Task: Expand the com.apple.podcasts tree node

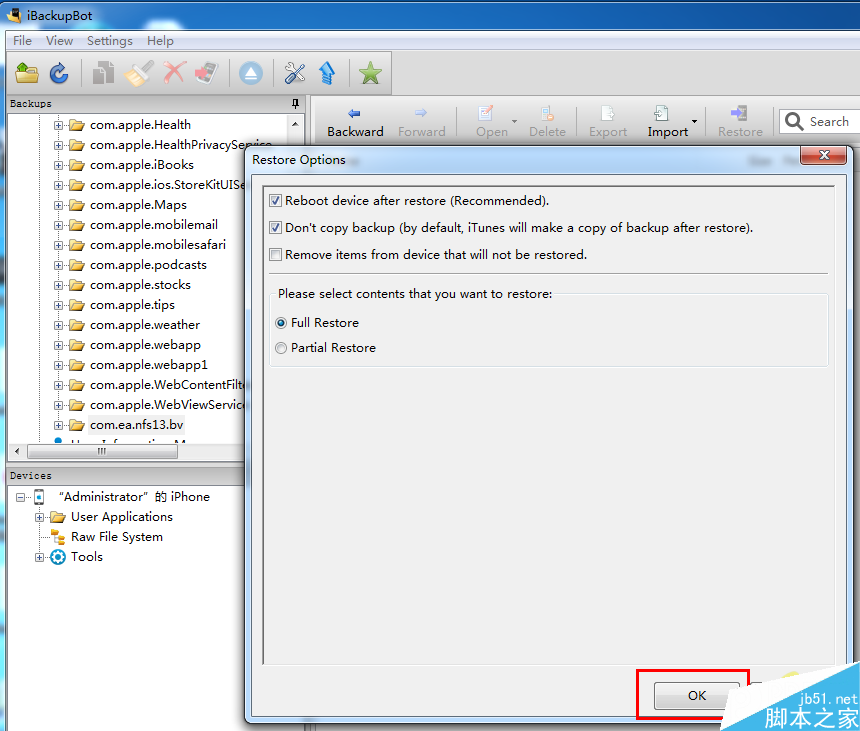Action: (58, 265)
